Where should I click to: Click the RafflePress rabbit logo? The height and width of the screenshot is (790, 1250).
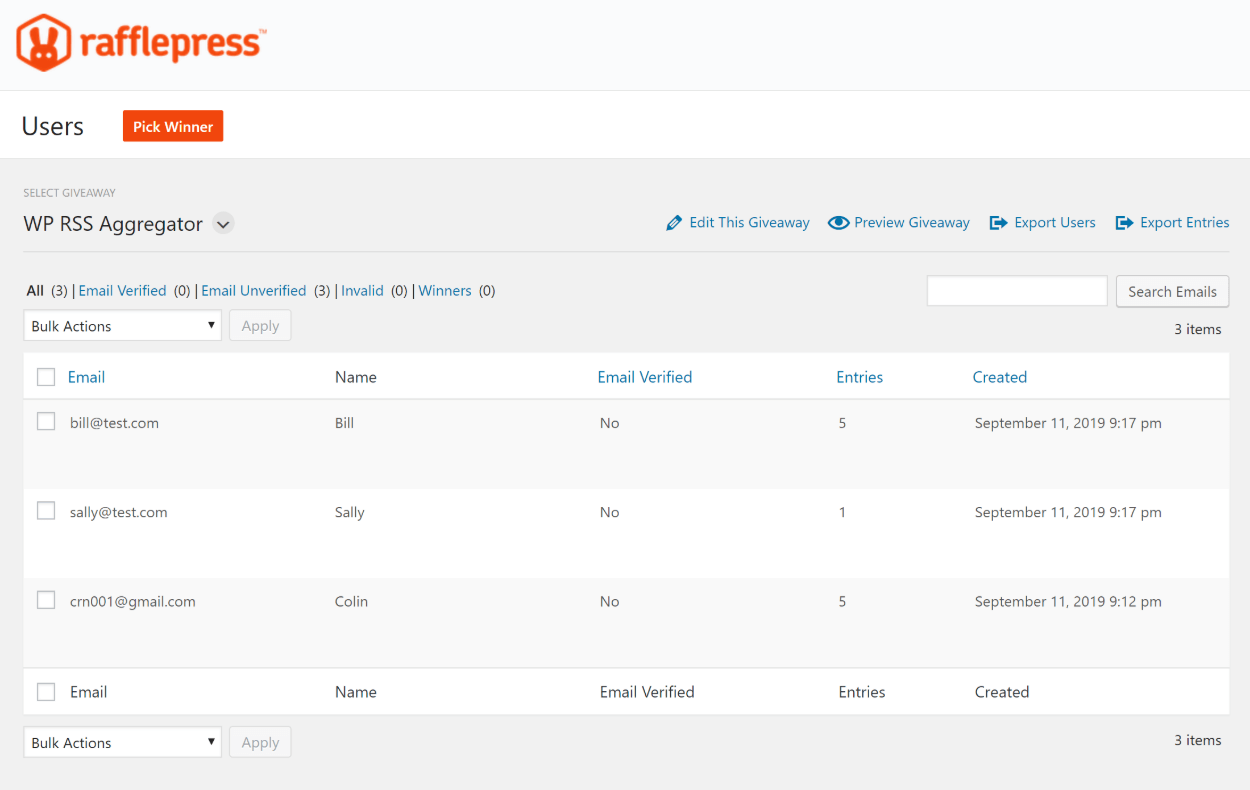[44, 43]
